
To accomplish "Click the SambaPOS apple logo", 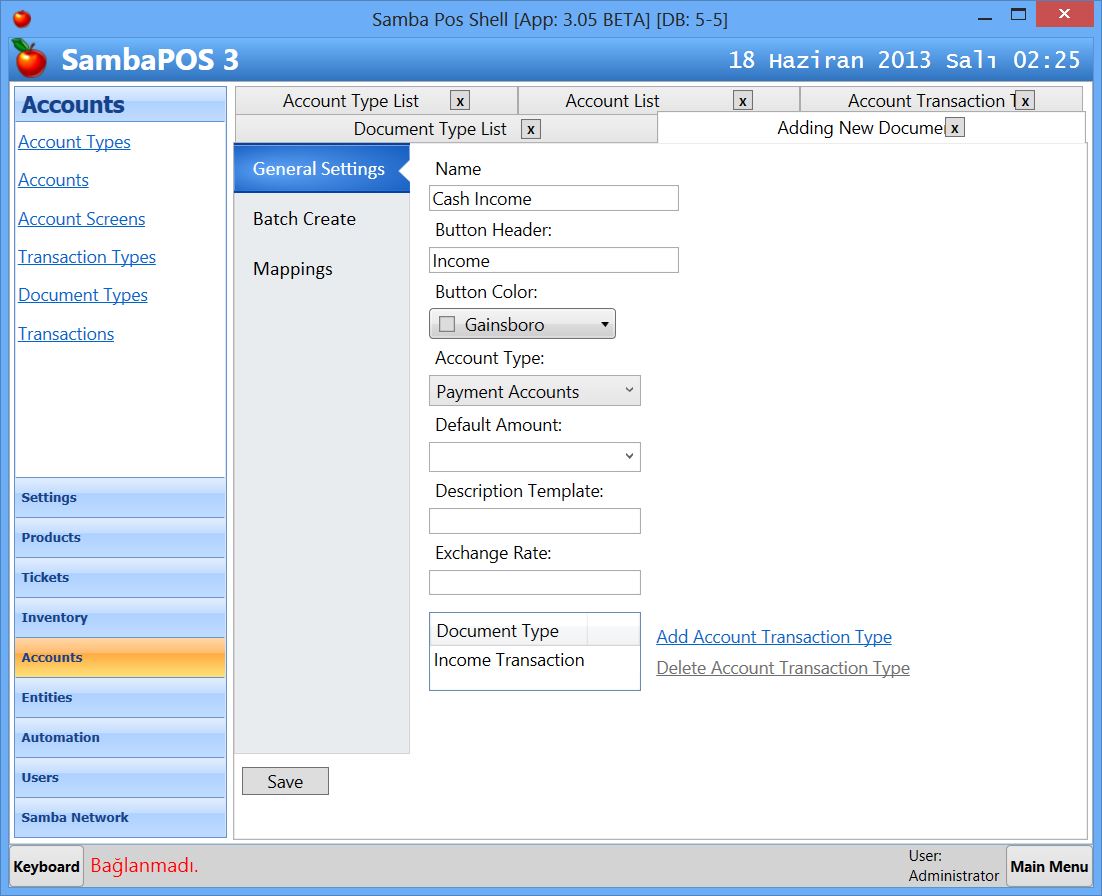I will 30,60.
